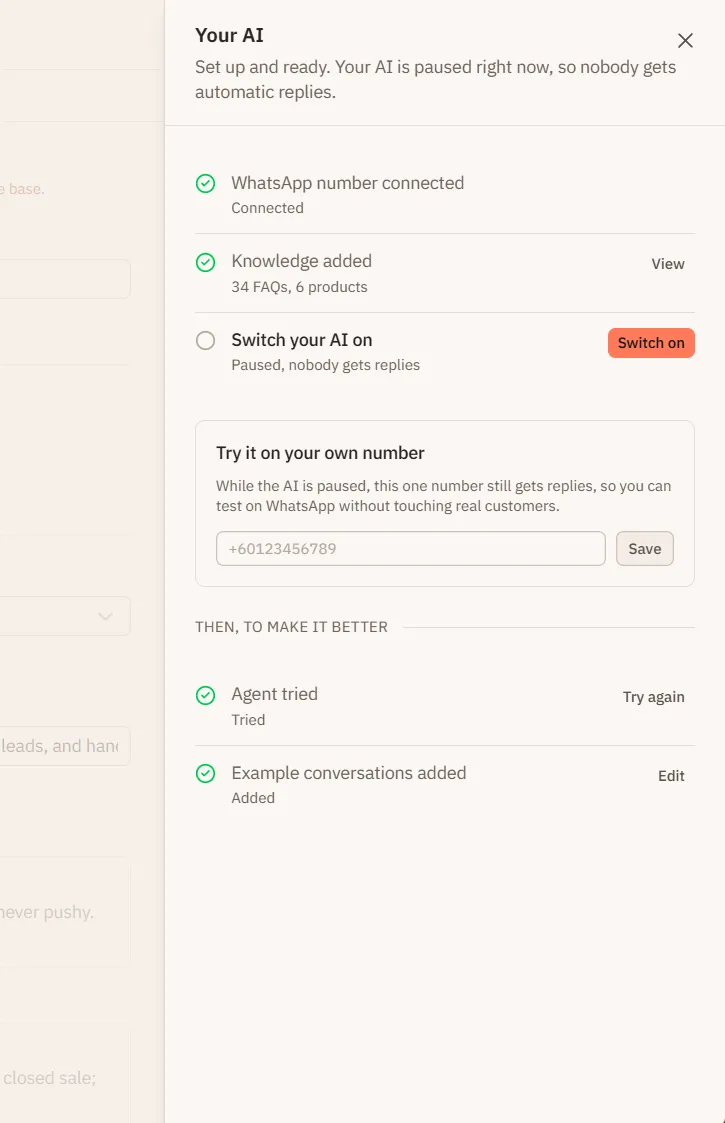Screen dimensions: 725x1123
Task: Click Try again for Agent tried
Action: tap(653, 697)
